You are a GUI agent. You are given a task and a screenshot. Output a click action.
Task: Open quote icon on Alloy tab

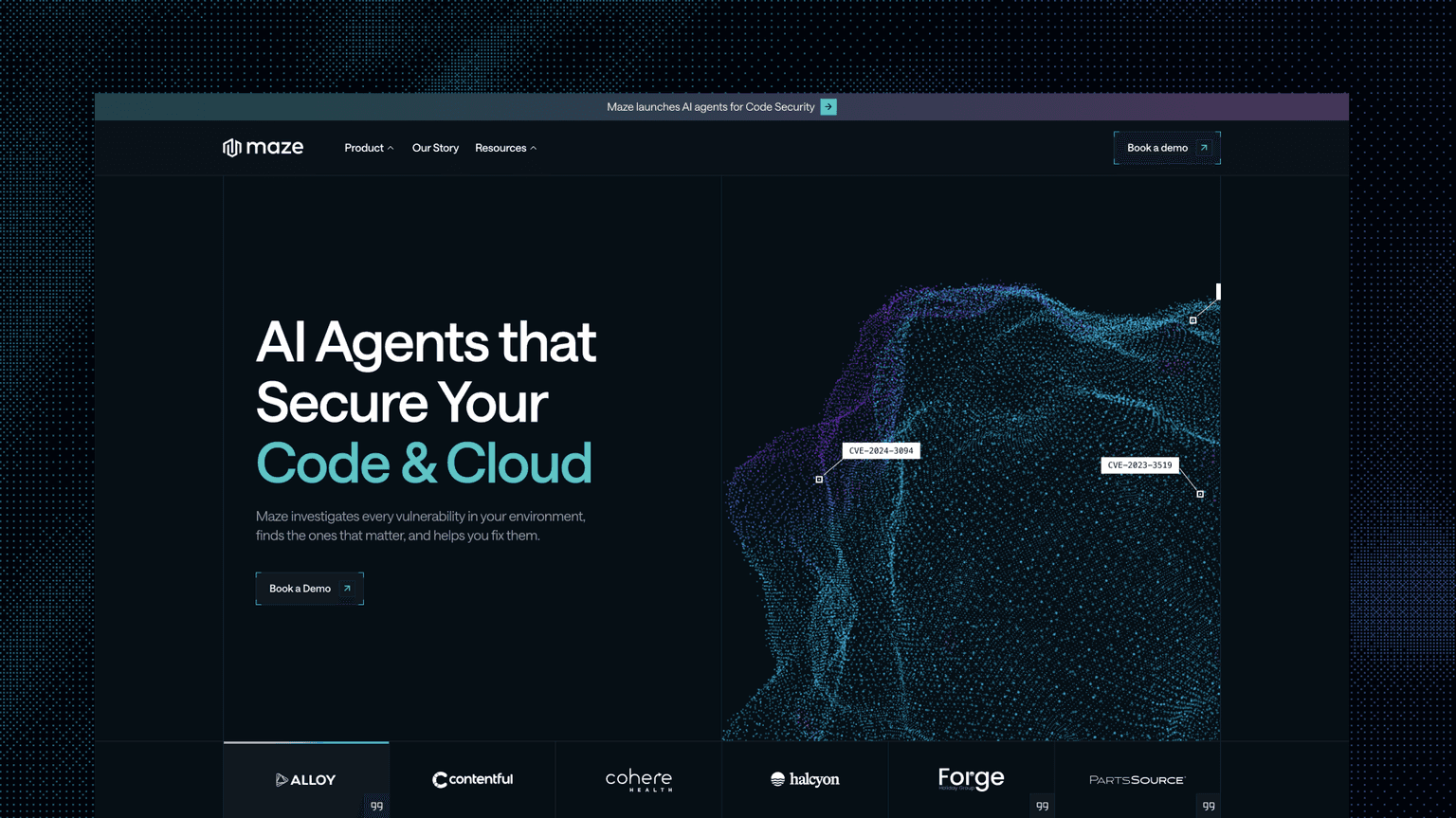coord(377,806)
